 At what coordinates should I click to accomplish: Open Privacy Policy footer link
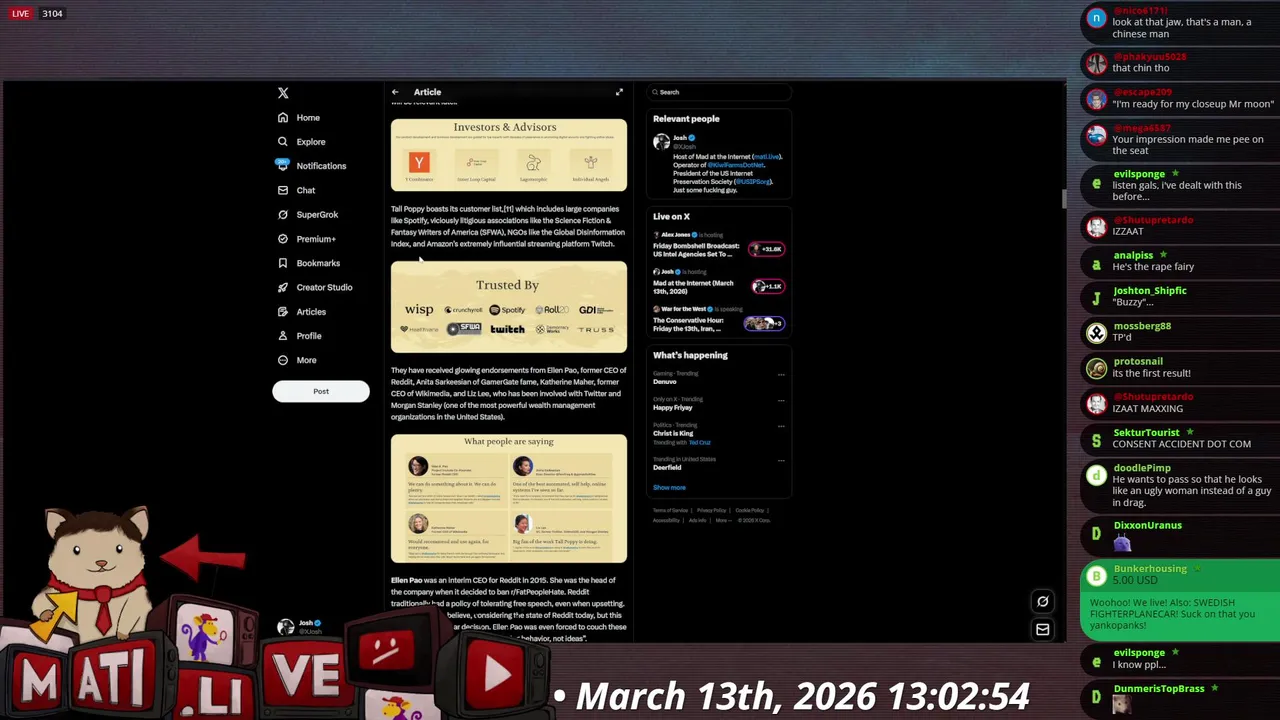(x=711, y=510)
